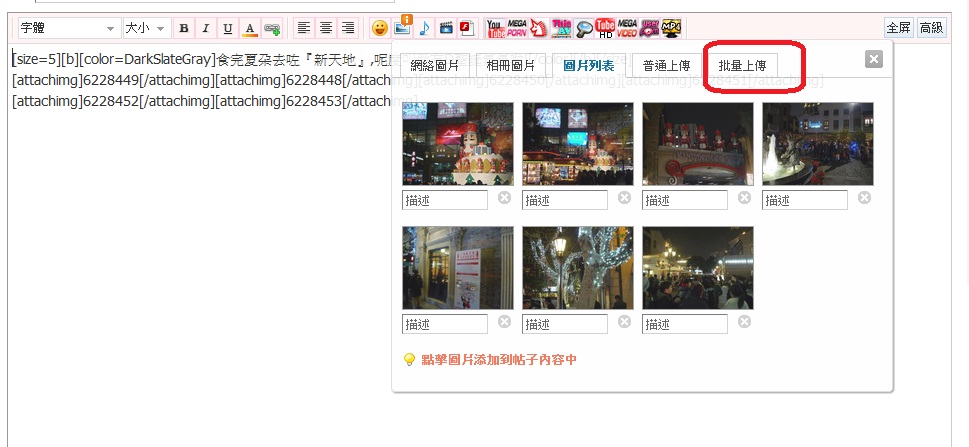Switch to 批量上傳 tab

pyautogui.click(x=742, y=66)
